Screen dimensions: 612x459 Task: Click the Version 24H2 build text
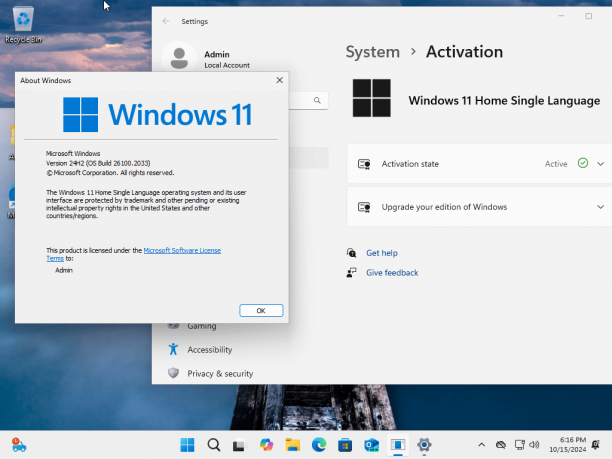coord(98,163)
